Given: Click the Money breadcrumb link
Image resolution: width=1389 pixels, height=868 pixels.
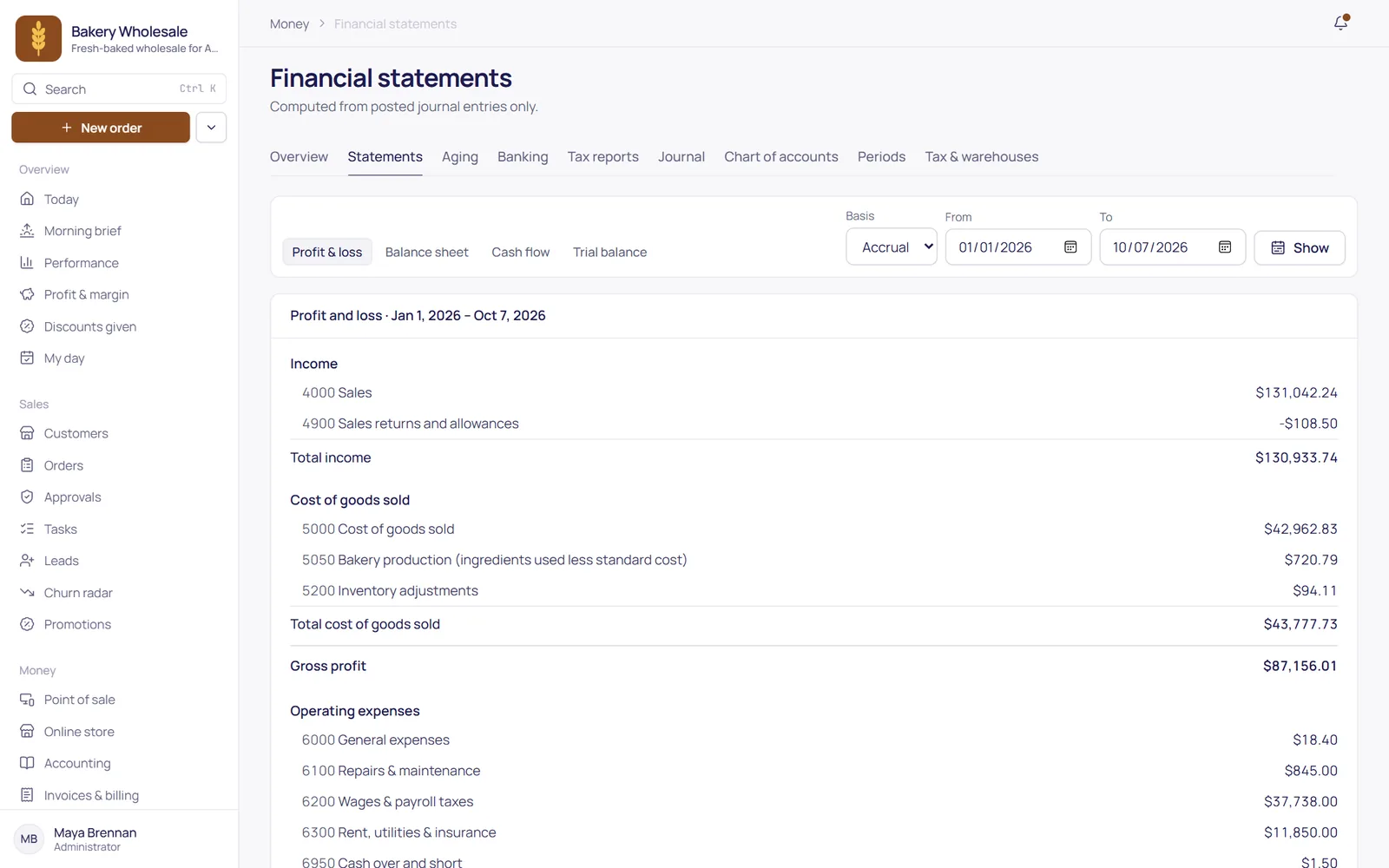Looking at the screenshot, I should click(289, 24).
